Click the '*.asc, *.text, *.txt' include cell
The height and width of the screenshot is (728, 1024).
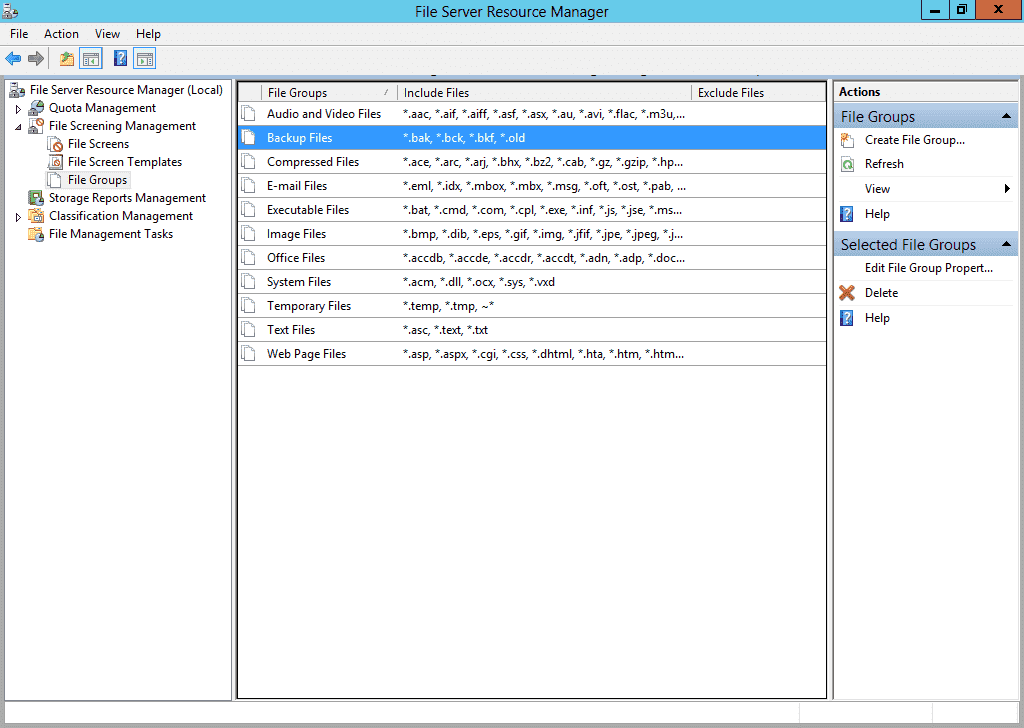coord(445,330)
